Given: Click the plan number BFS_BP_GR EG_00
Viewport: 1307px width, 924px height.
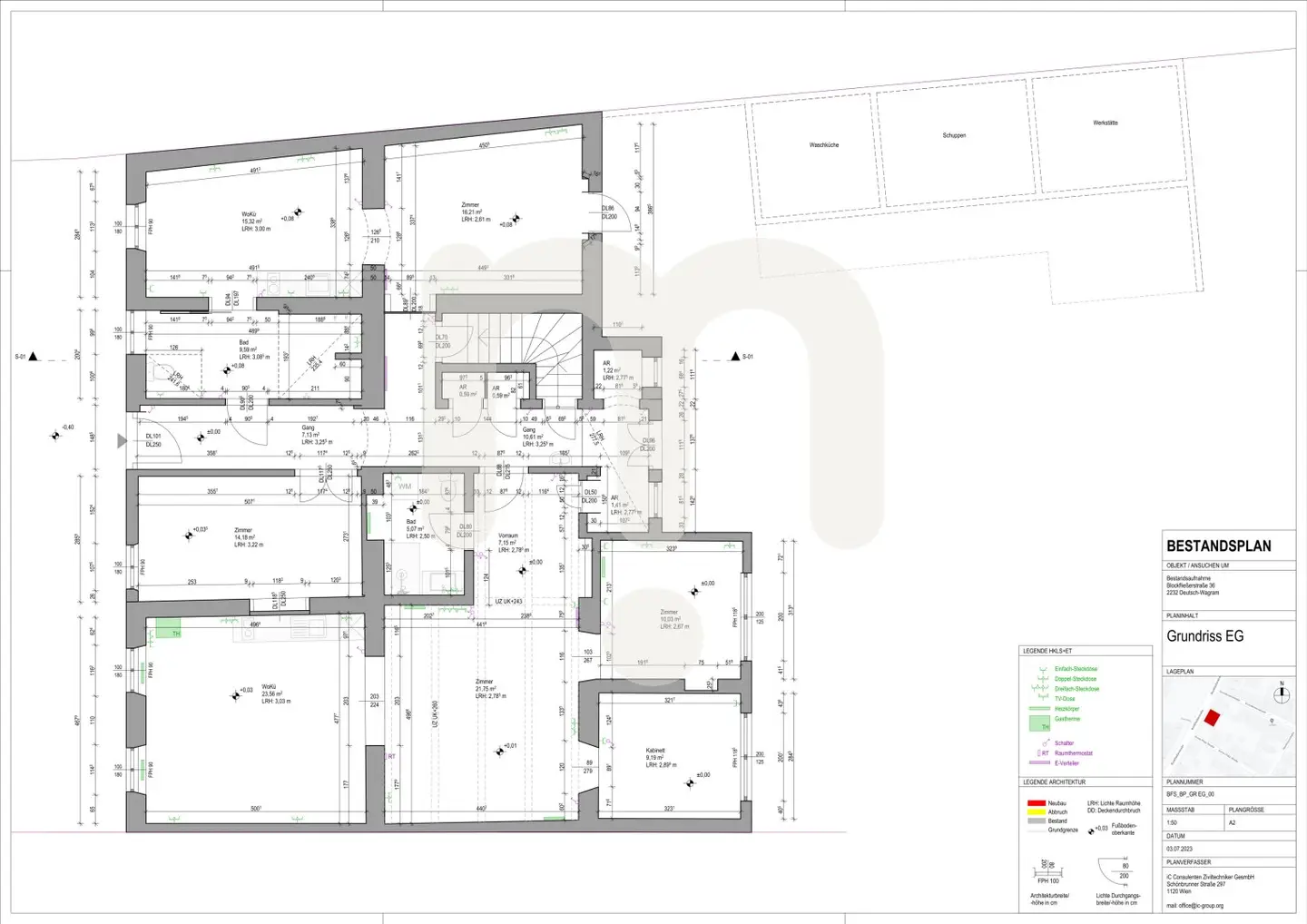Looking at the screenshot, I should [1190, 794].
